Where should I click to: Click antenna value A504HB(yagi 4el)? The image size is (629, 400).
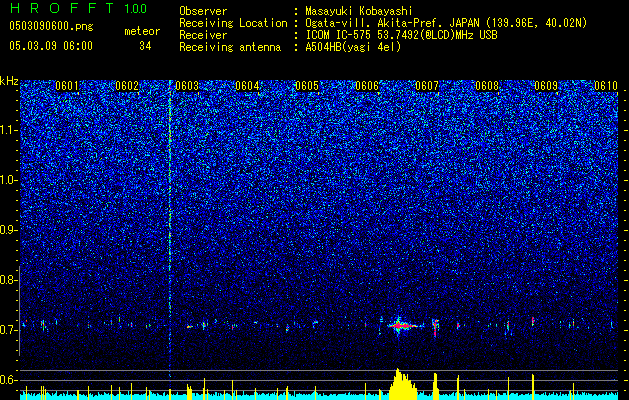(353, 47)
